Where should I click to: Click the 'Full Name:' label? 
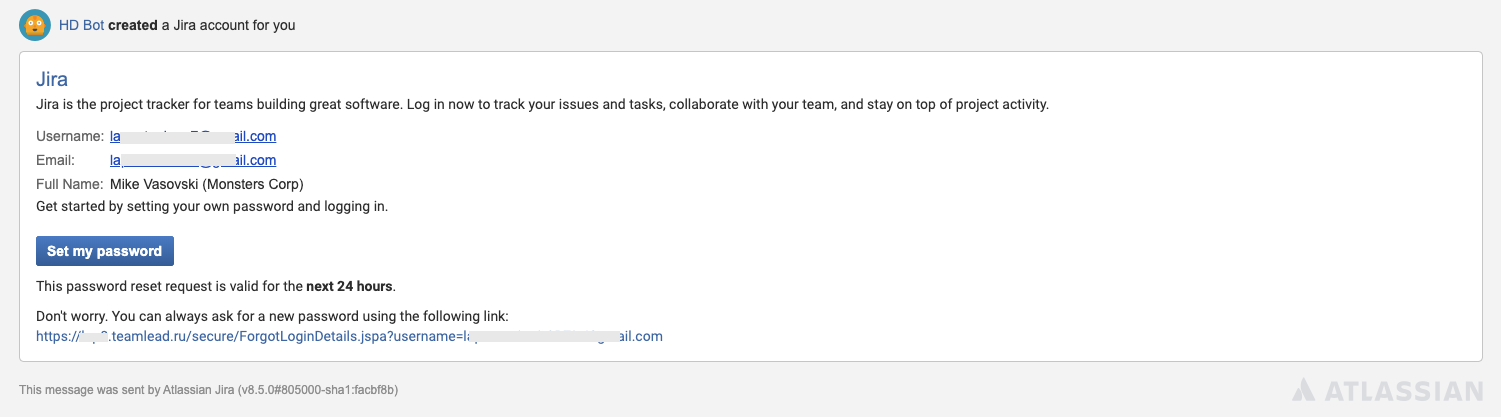coord(69,184)
